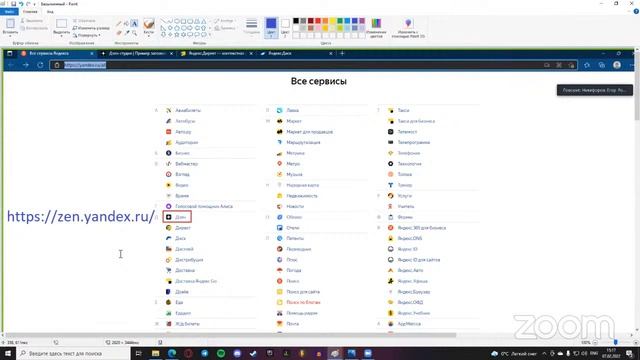640x360 pixels.
Task: Pick the black swatch in the palette
Action: [x=296, y=21]
